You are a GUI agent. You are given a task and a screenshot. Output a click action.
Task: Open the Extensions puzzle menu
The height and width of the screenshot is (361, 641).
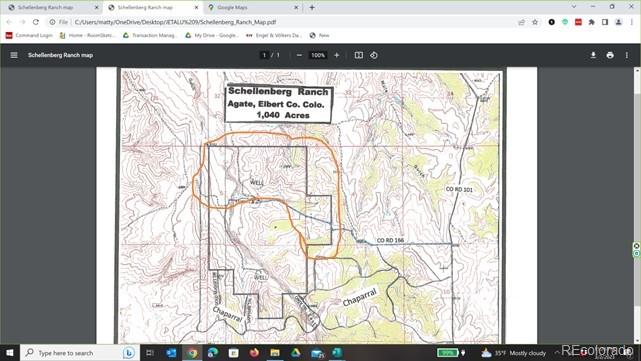click(592, 22)
